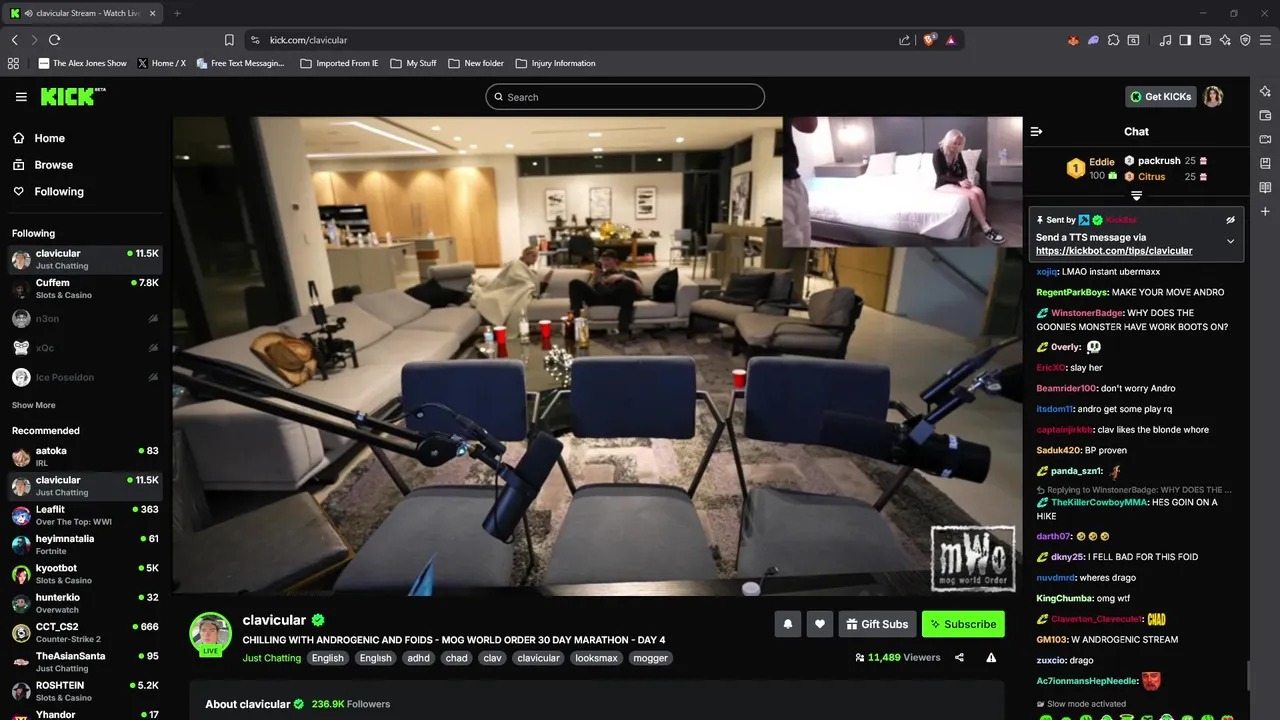Viewport: 1280px width, 720px height.
Task: Open the Cuffem channel in Following list
Action: click(85, 289)
